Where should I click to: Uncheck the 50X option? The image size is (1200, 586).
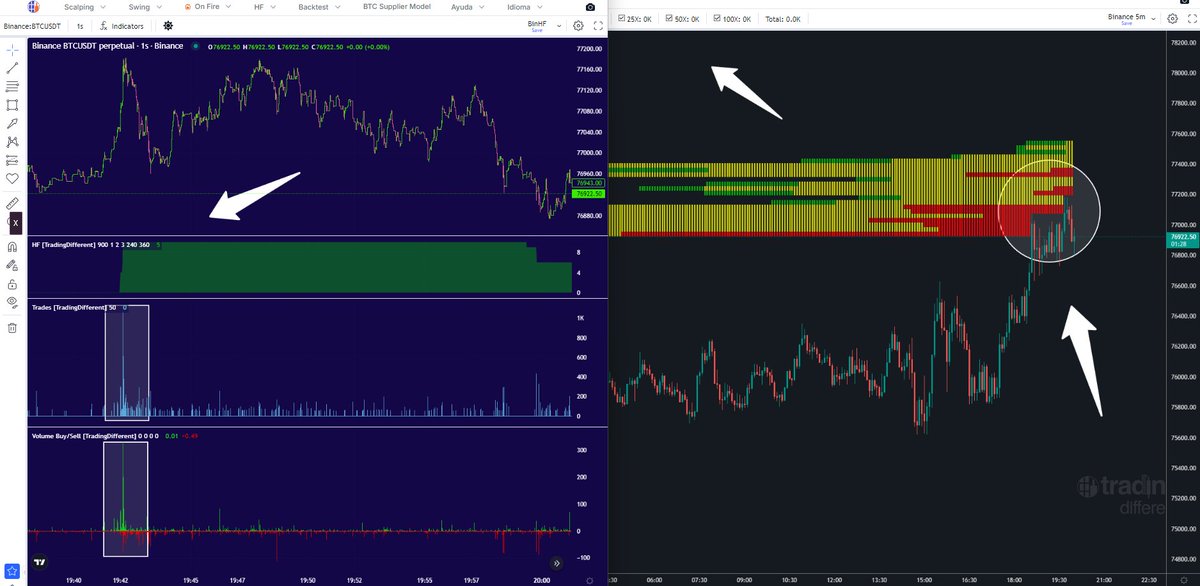click(x=669, y=18)
